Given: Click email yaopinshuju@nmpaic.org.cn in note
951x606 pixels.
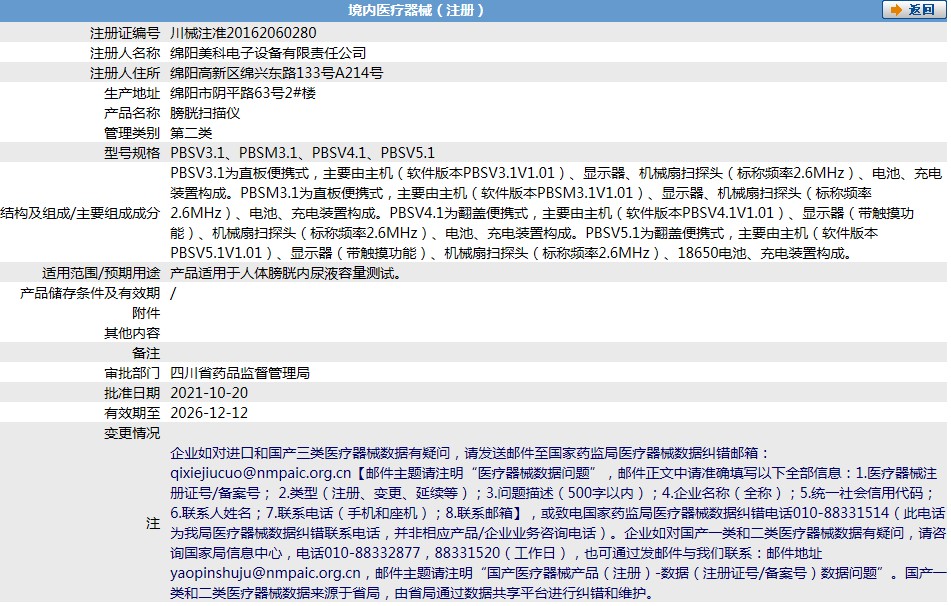Looking at the screenshot, I should pos(266,573).
